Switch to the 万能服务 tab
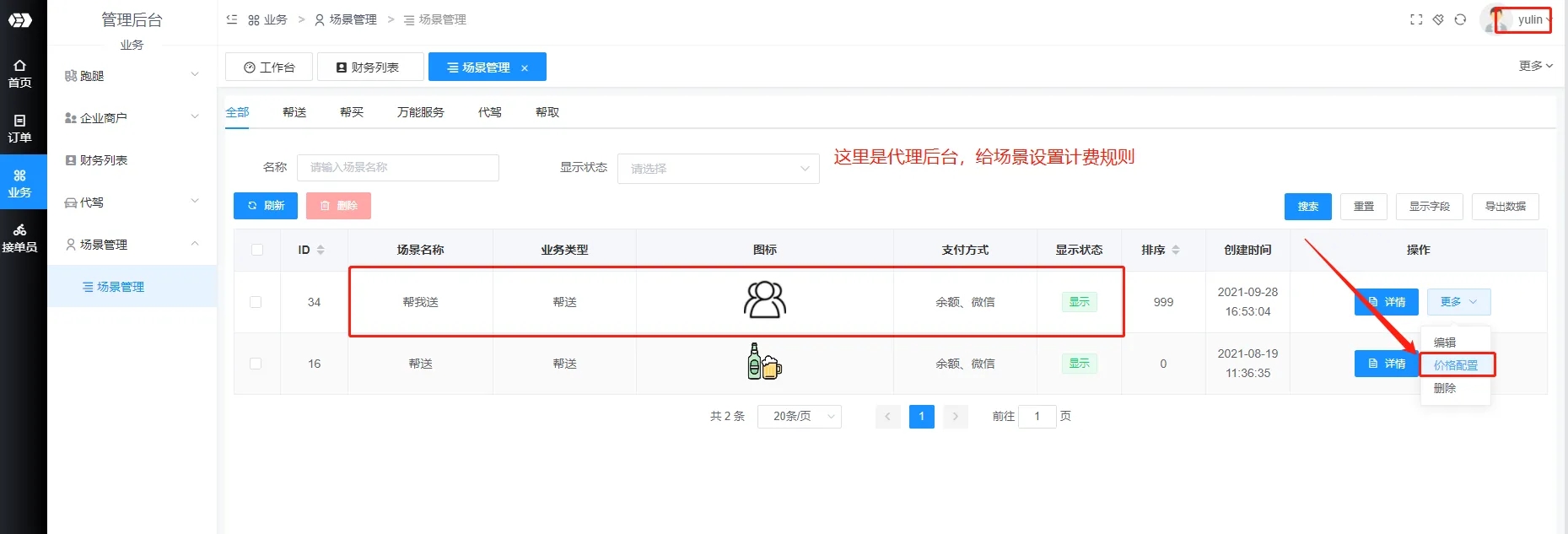1568x534 pixels. (420, 112)
